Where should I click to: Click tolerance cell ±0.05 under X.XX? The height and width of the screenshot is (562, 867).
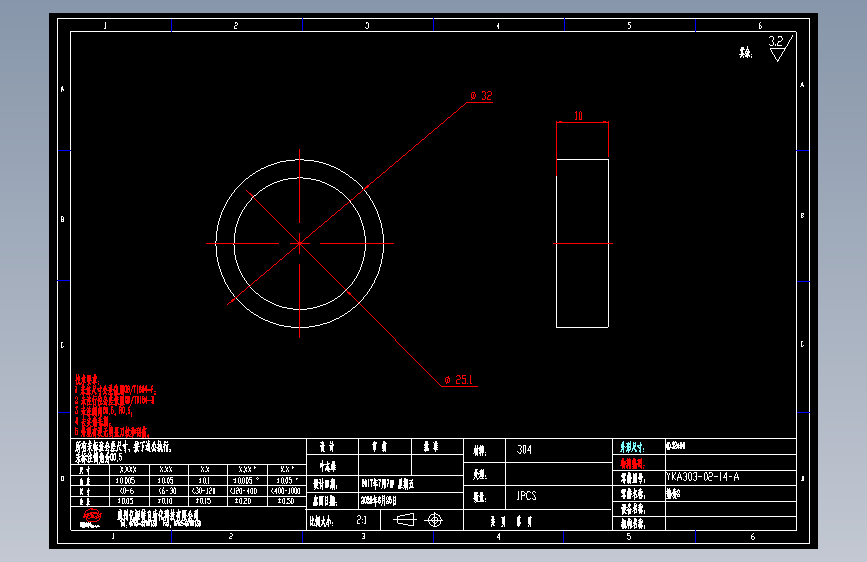165,481
